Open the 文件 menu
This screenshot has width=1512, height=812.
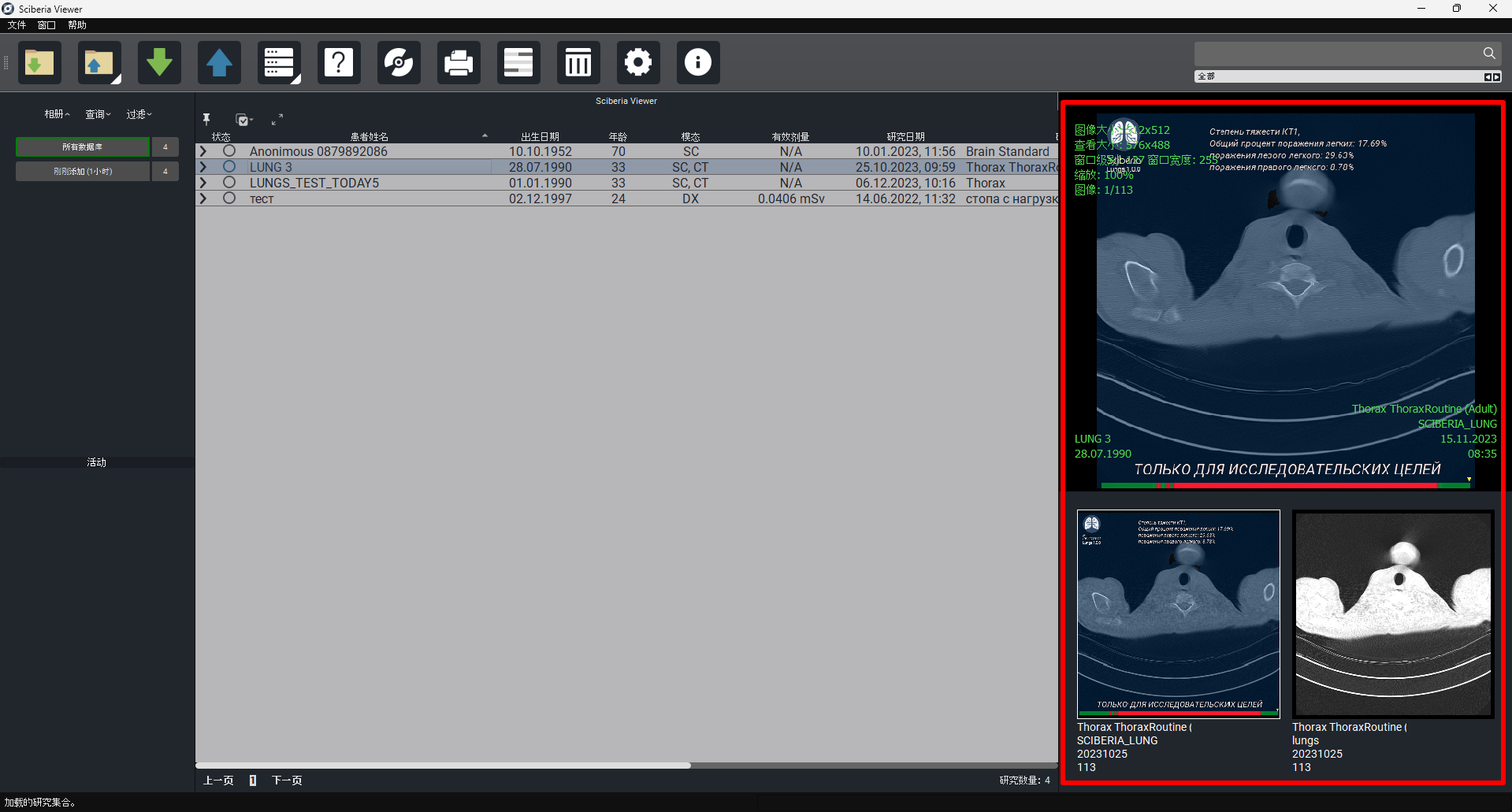(x=17, y=25)
